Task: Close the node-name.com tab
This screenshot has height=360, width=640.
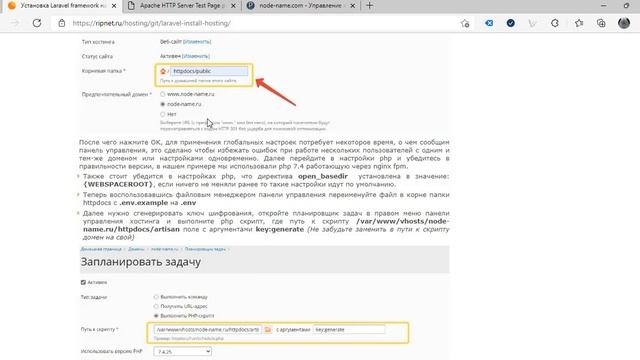Action: pos(353,6)
